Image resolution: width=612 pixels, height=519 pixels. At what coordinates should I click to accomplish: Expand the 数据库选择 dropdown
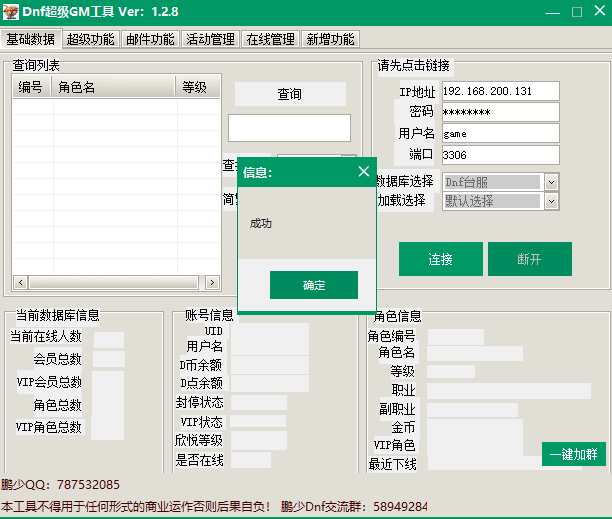(550, 182)
